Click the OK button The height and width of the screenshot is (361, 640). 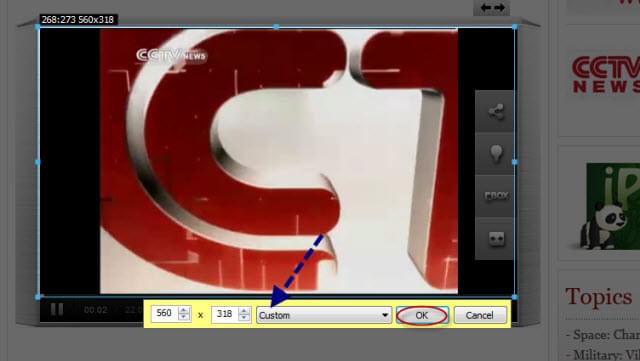pos(422,315)
